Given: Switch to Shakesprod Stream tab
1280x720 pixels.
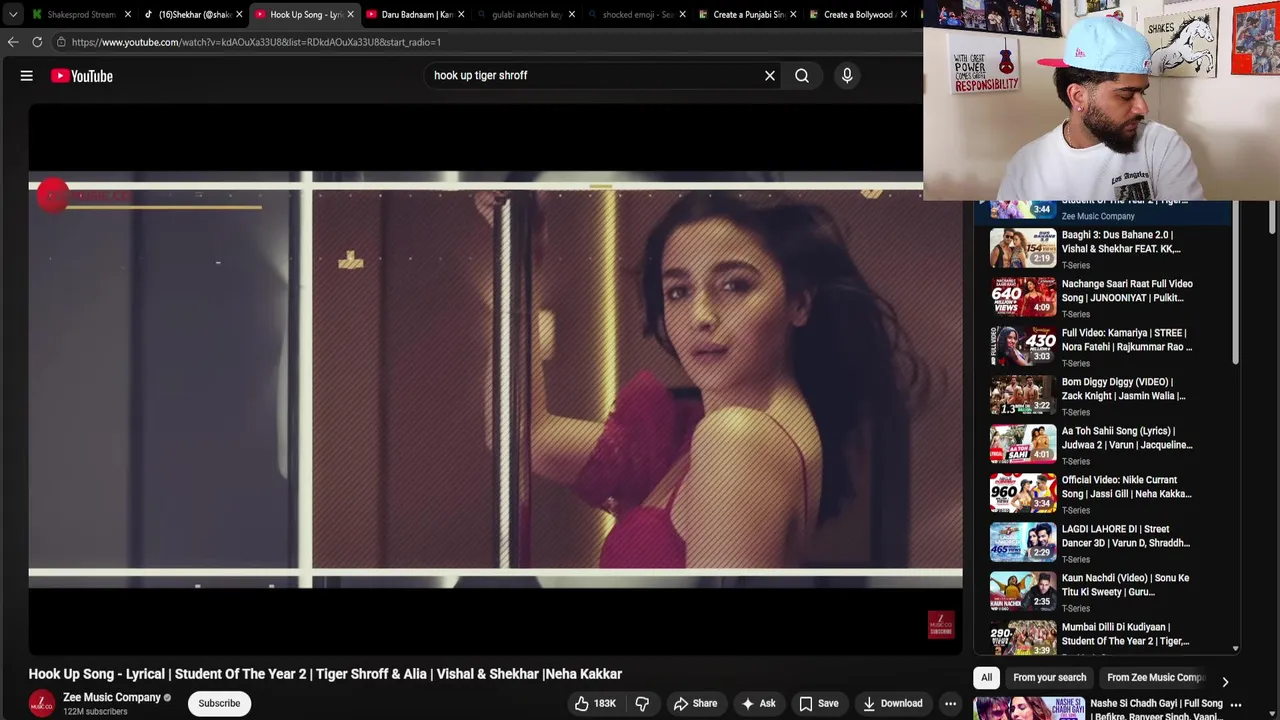Looking at the screenshot, I should [80, 15].
